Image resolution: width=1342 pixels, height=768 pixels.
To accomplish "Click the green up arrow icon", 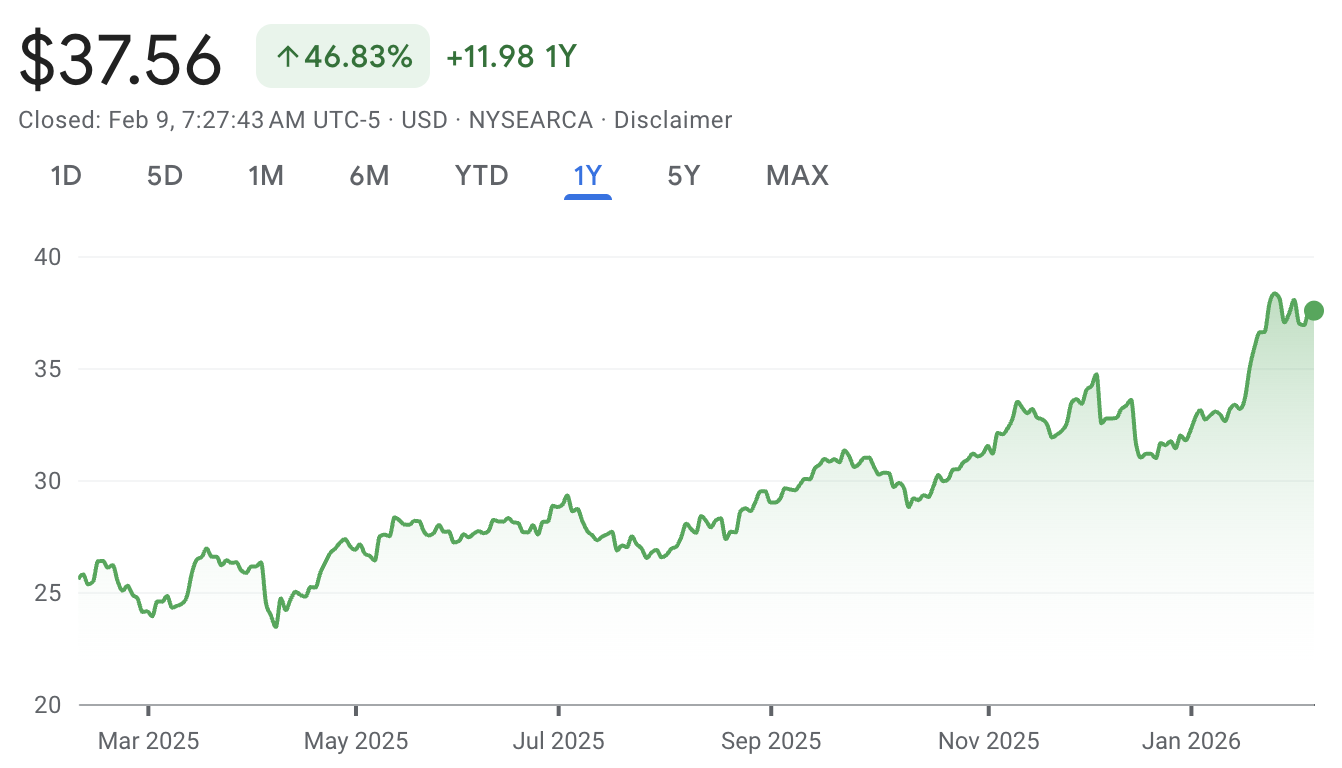I will [287, 57].
